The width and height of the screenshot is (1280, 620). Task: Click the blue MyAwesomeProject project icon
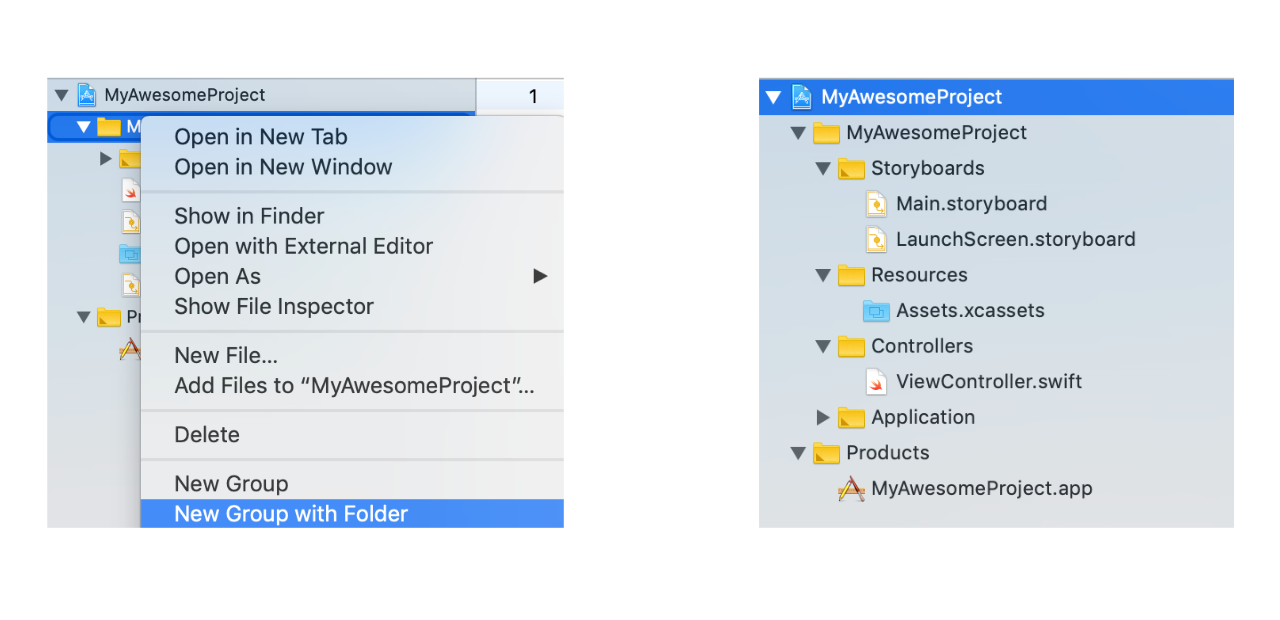coord(802,96)
